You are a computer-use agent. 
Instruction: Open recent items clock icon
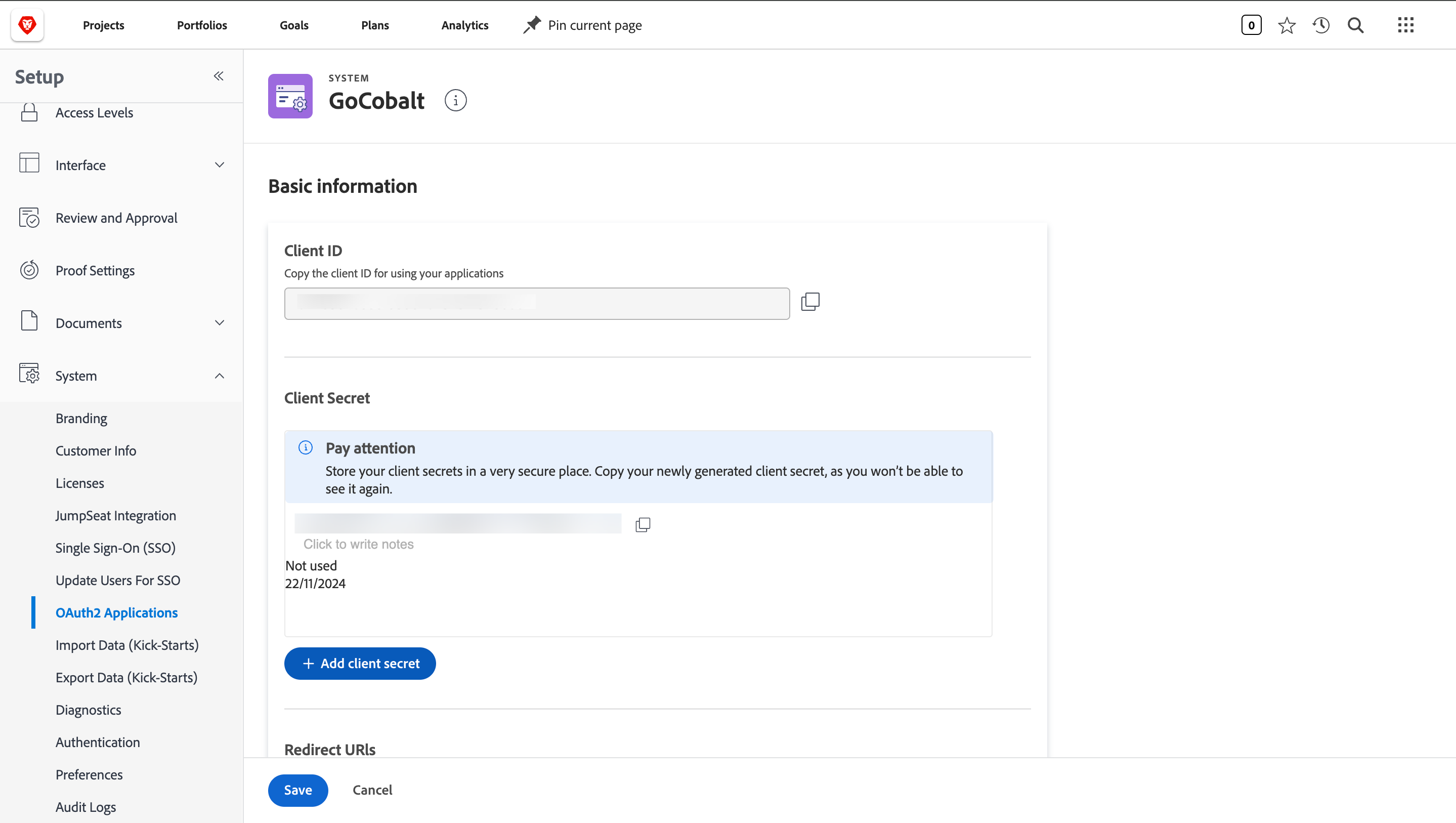pyautogui.click(x=1321, y=25)
